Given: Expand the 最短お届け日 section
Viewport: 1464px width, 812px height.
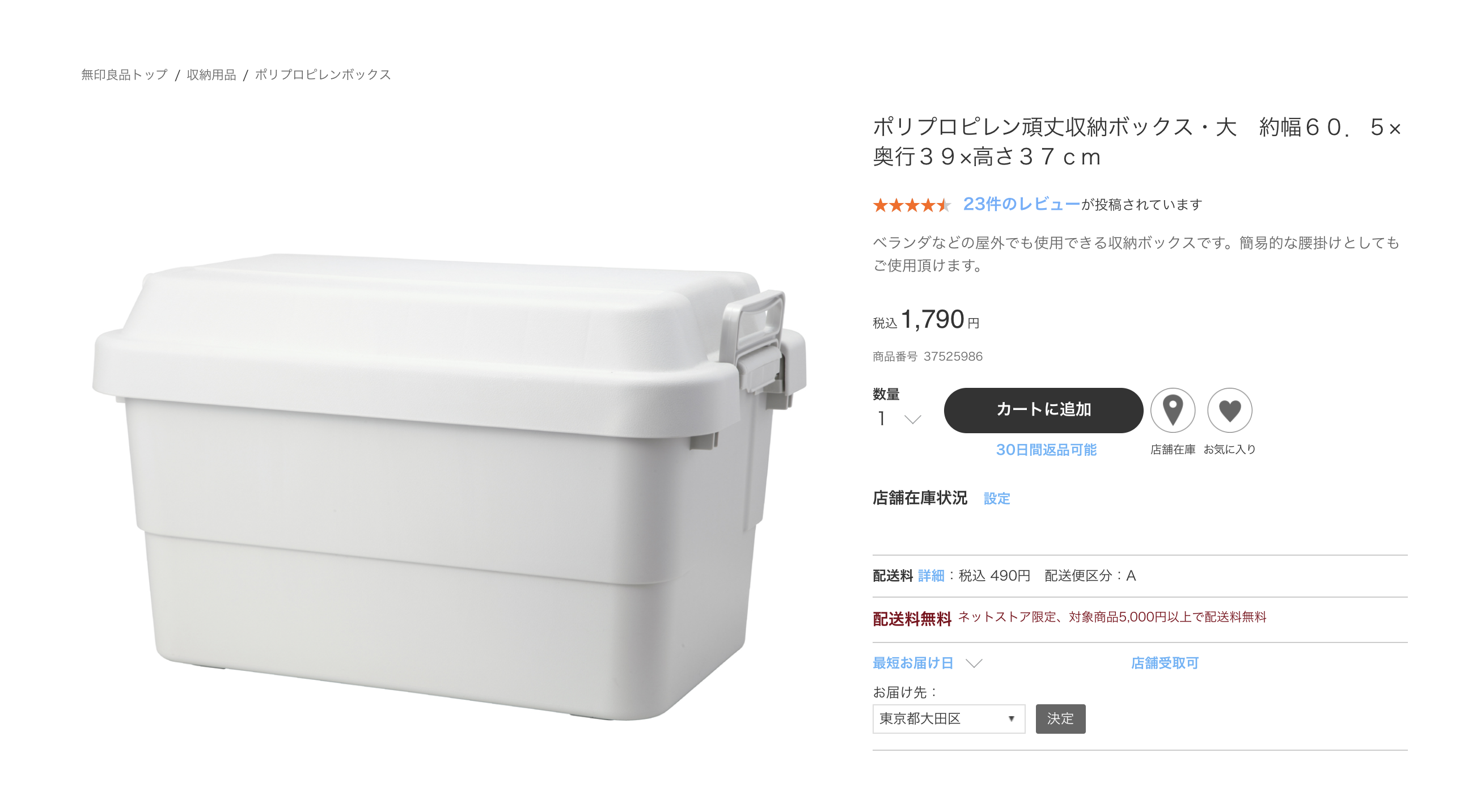Looking at the screenshot, I should (x=974, y=663).
